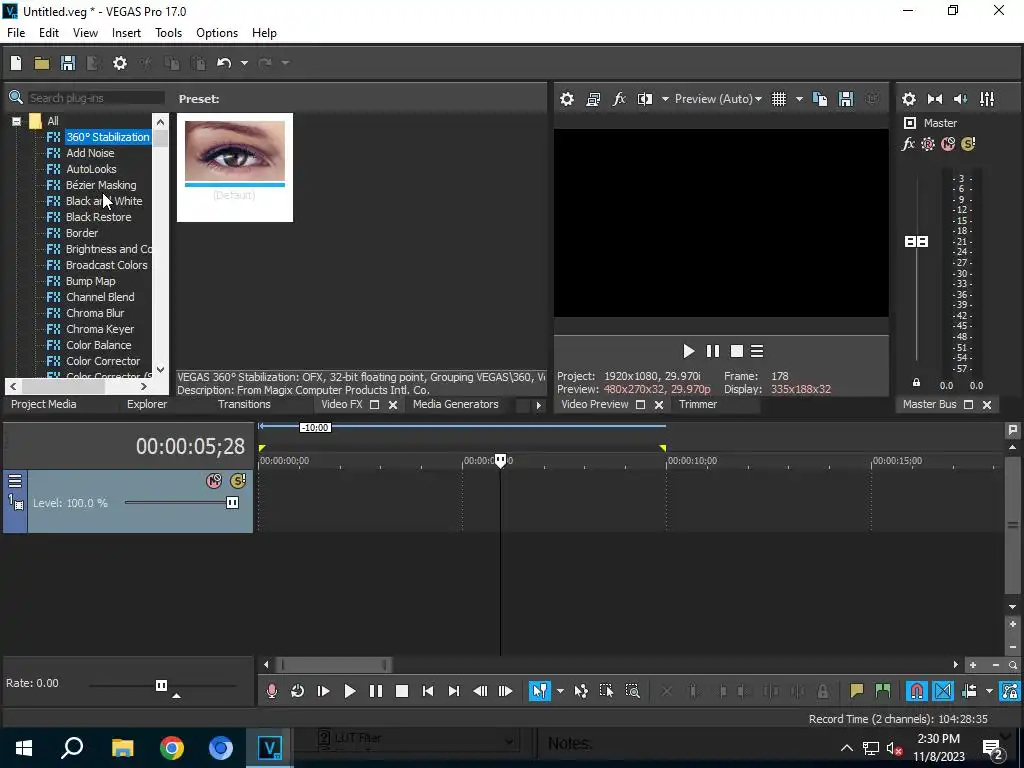This screenshot has width=1024, height=768.
Task: Play in the Video Preview window
Action: point(688,351)
